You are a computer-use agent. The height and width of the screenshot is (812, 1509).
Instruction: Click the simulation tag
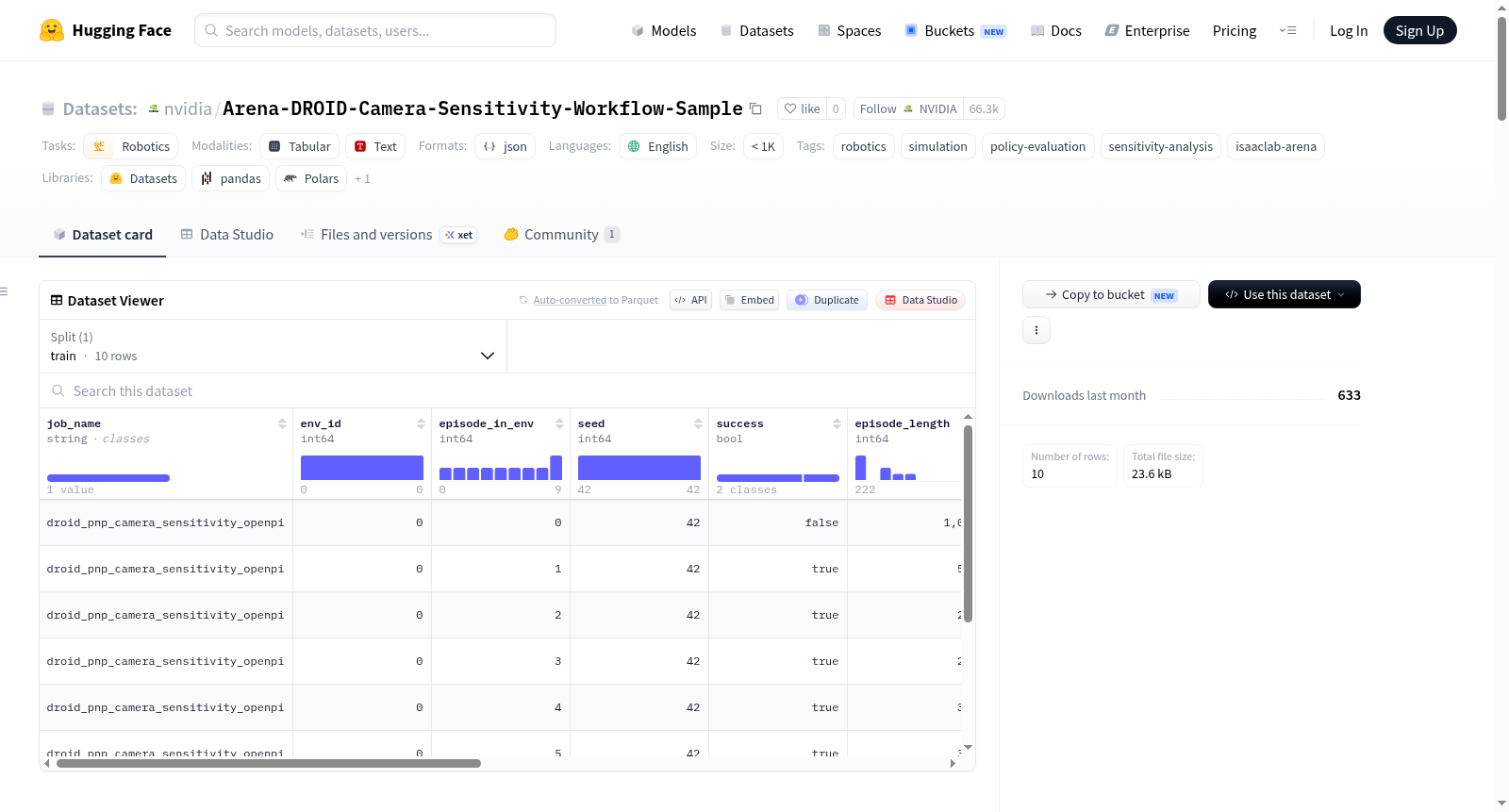(937, 146)
